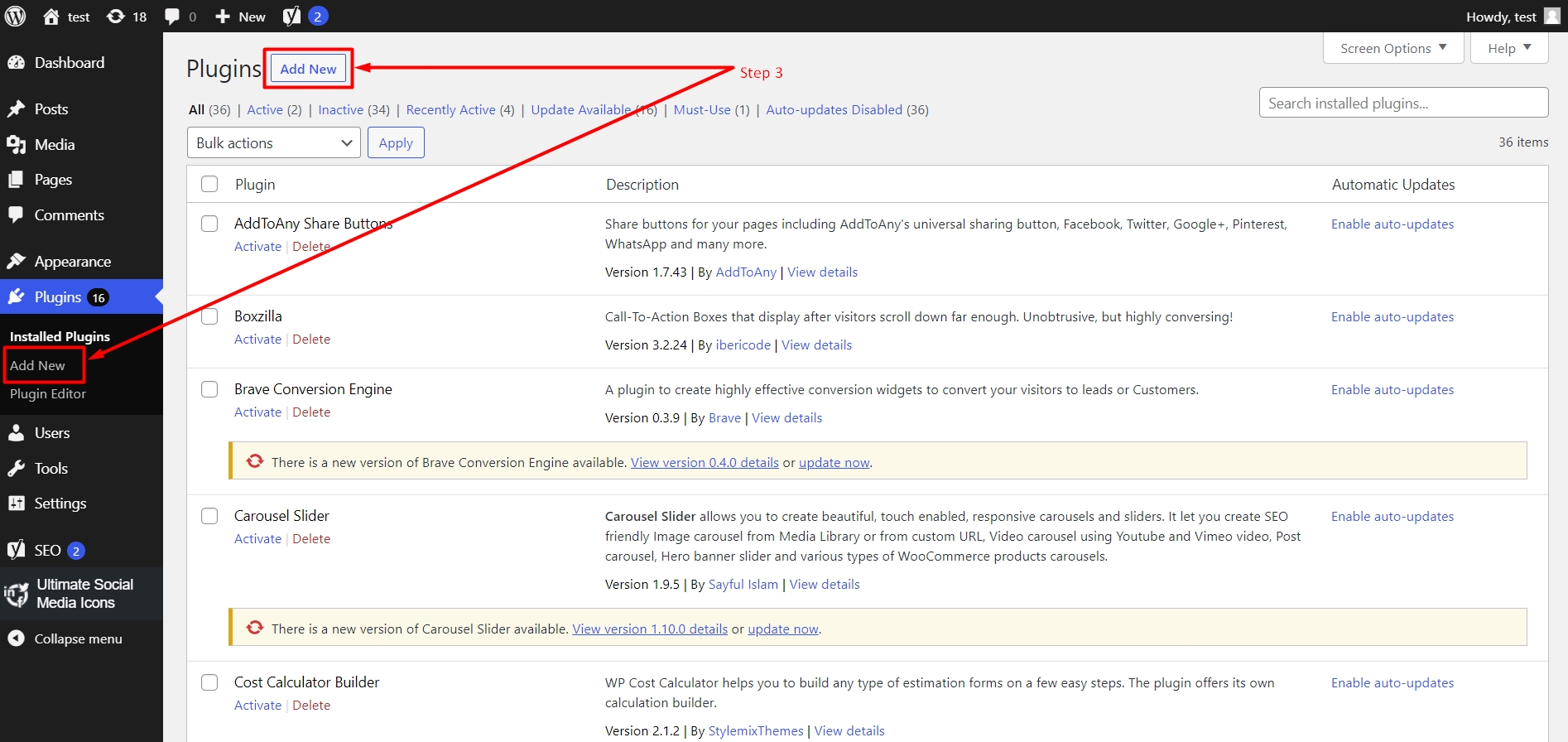1568x742 pixels.
Task: Open the New content menu in admin bar
Action: pos(240,17)
